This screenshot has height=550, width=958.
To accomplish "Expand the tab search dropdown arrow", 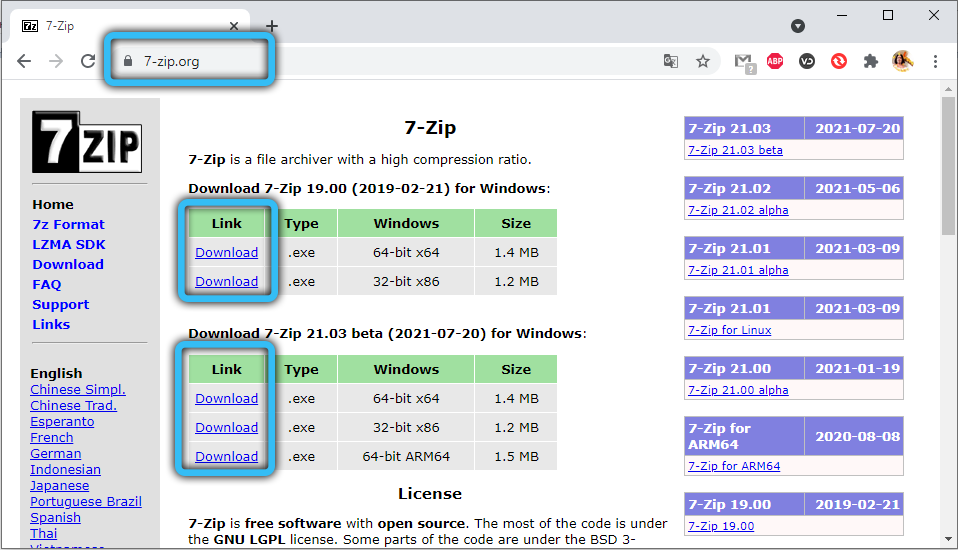I will click(x=798, y=25).
